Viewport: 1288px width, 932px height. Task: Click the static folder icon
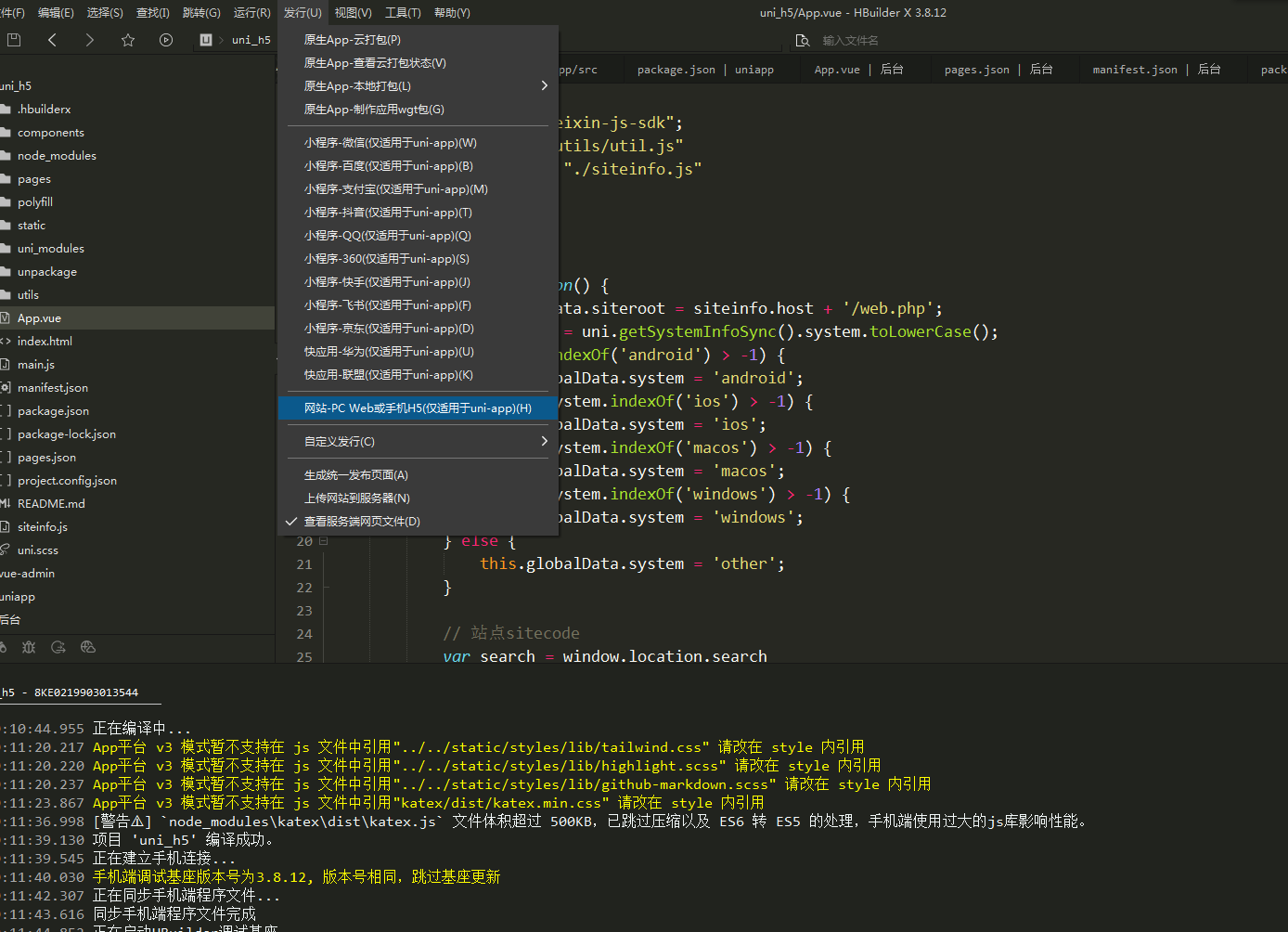(6, 226)
